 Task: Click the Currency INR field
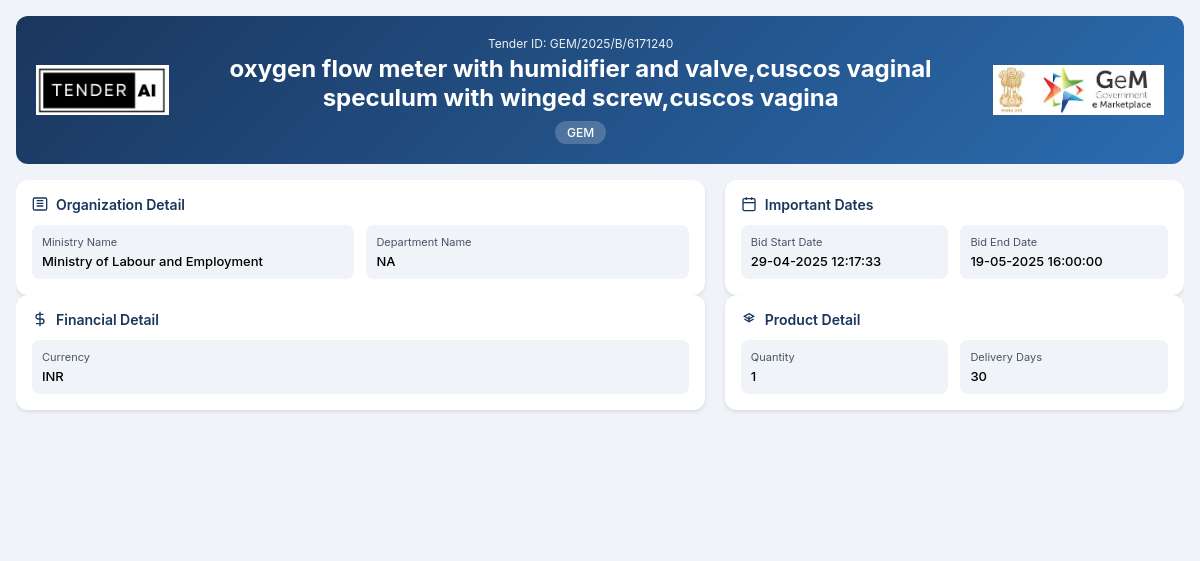[360, 367]
